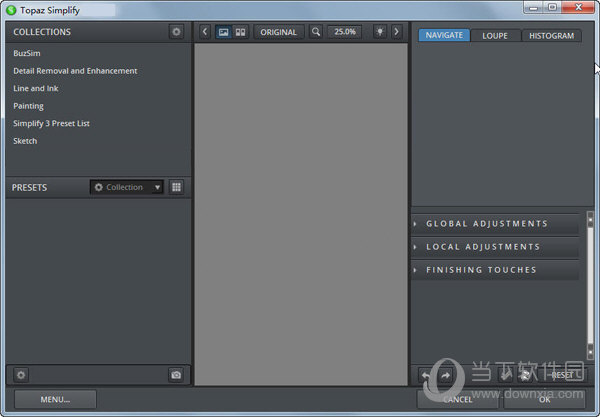This screenshot has width=600, height=417.
Task: Expand the Finishing Touches section
Action: click(495, 270)
